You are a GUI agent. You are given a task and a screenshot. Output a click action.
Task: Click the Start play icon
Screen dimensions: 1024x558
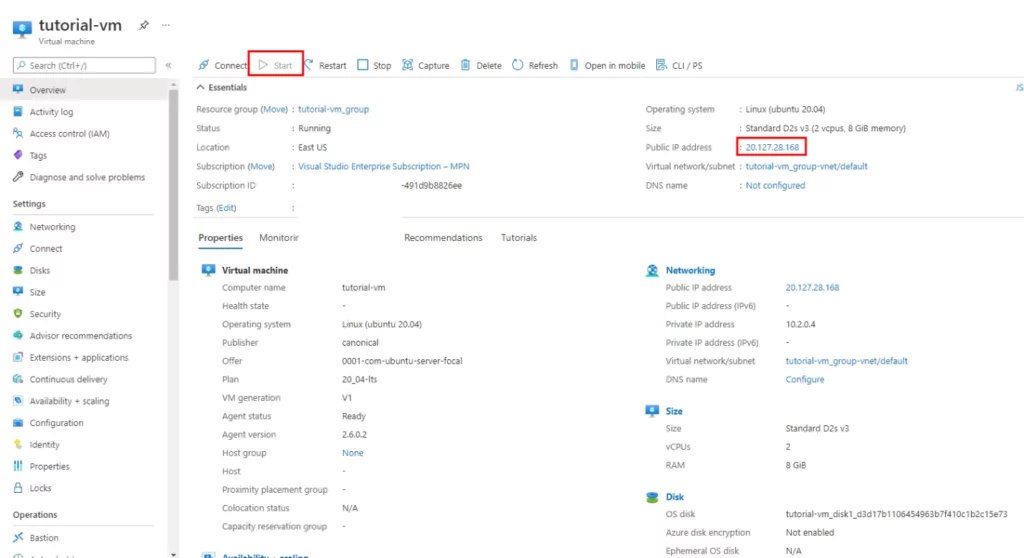point(263,65)
